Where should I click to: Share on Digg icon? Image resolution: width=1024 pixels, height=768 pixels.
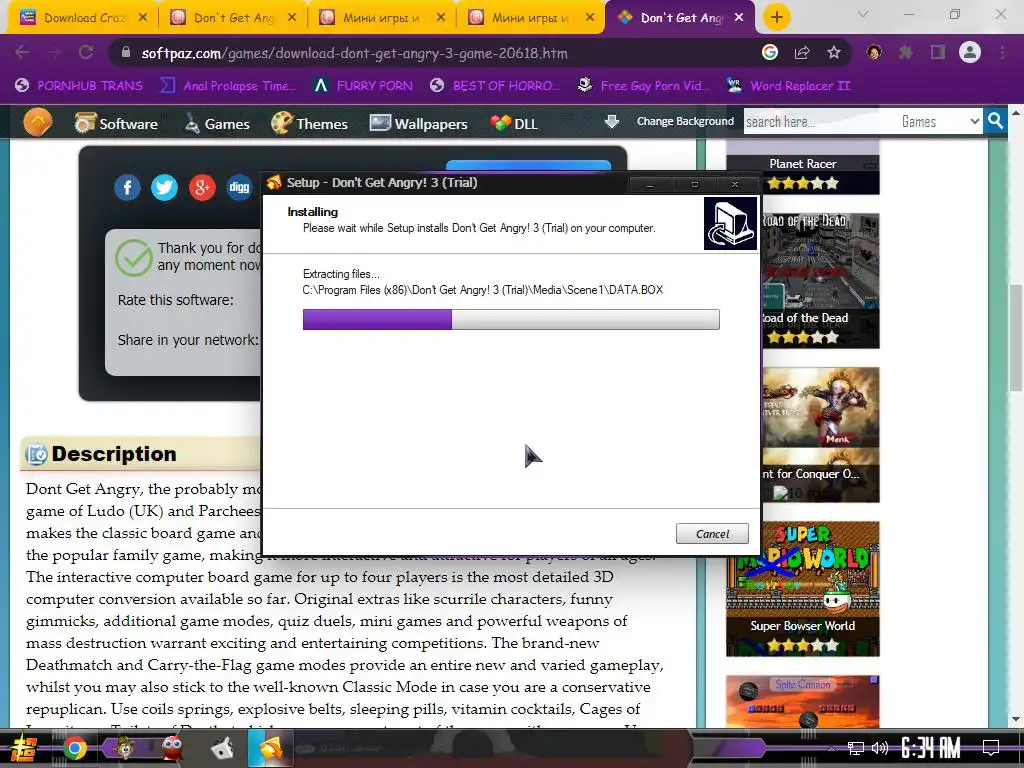(240, 187)
